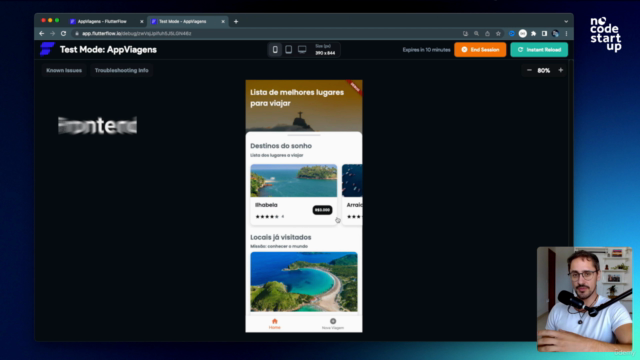The image size is (640, 360).
Task: Zoom in with the plus icon
Action: tap(560, 70)
